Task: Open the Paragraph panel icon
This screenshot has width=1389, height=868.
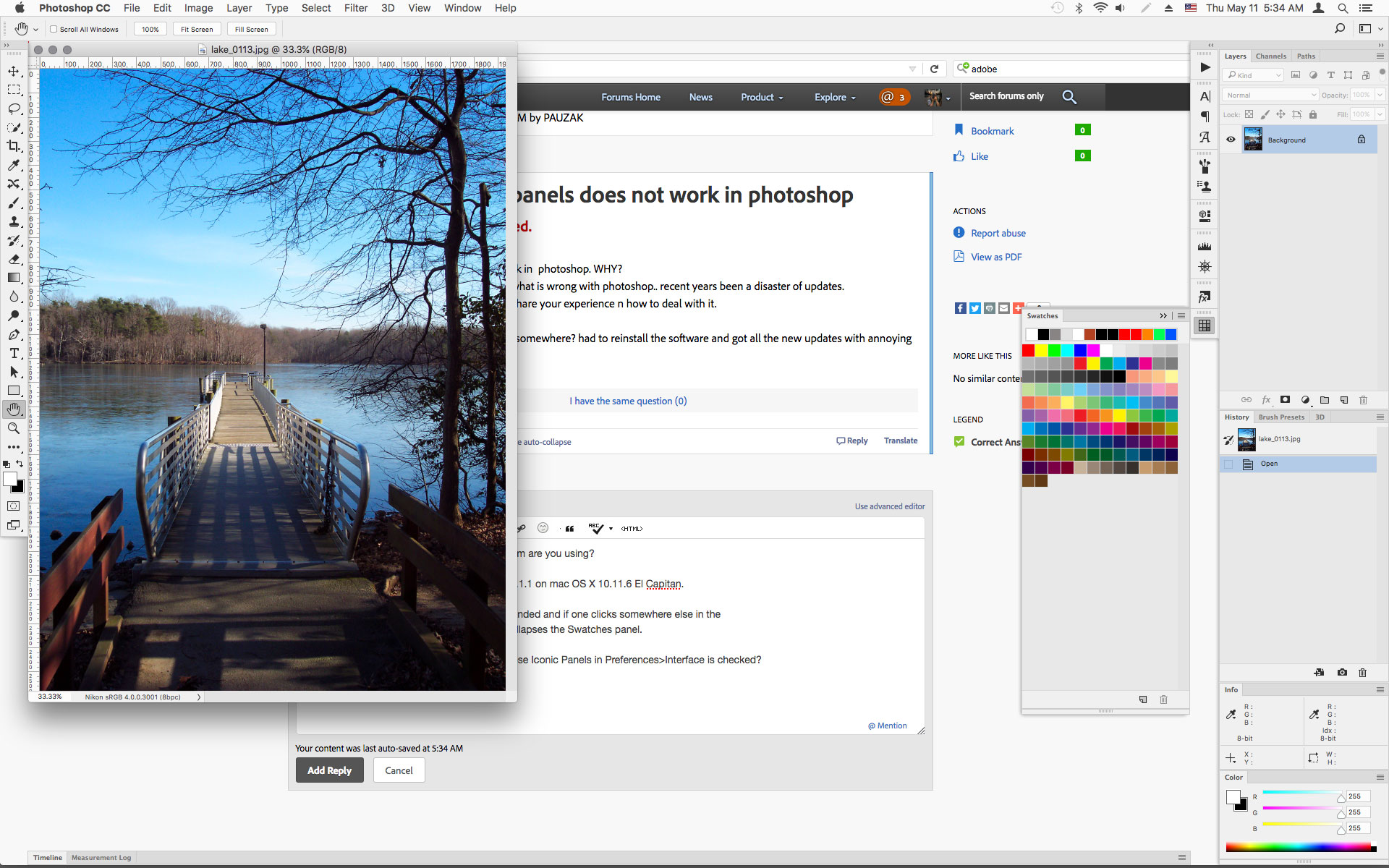Action: 1205,116
